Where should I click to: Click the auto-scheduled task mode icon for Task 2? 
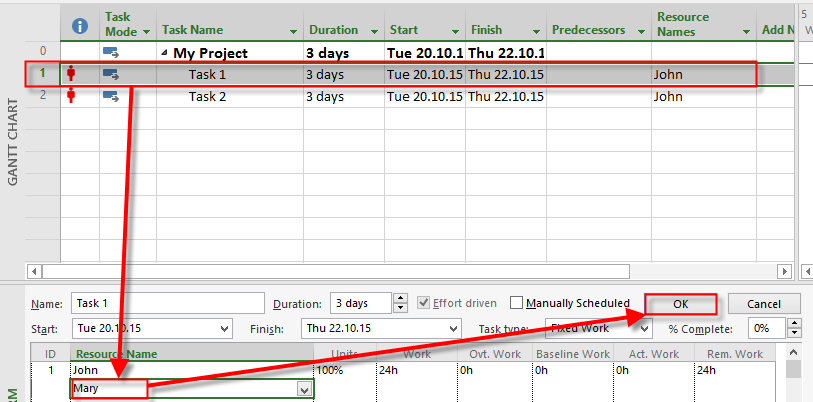pyautogui.click(x=111, y=97)
